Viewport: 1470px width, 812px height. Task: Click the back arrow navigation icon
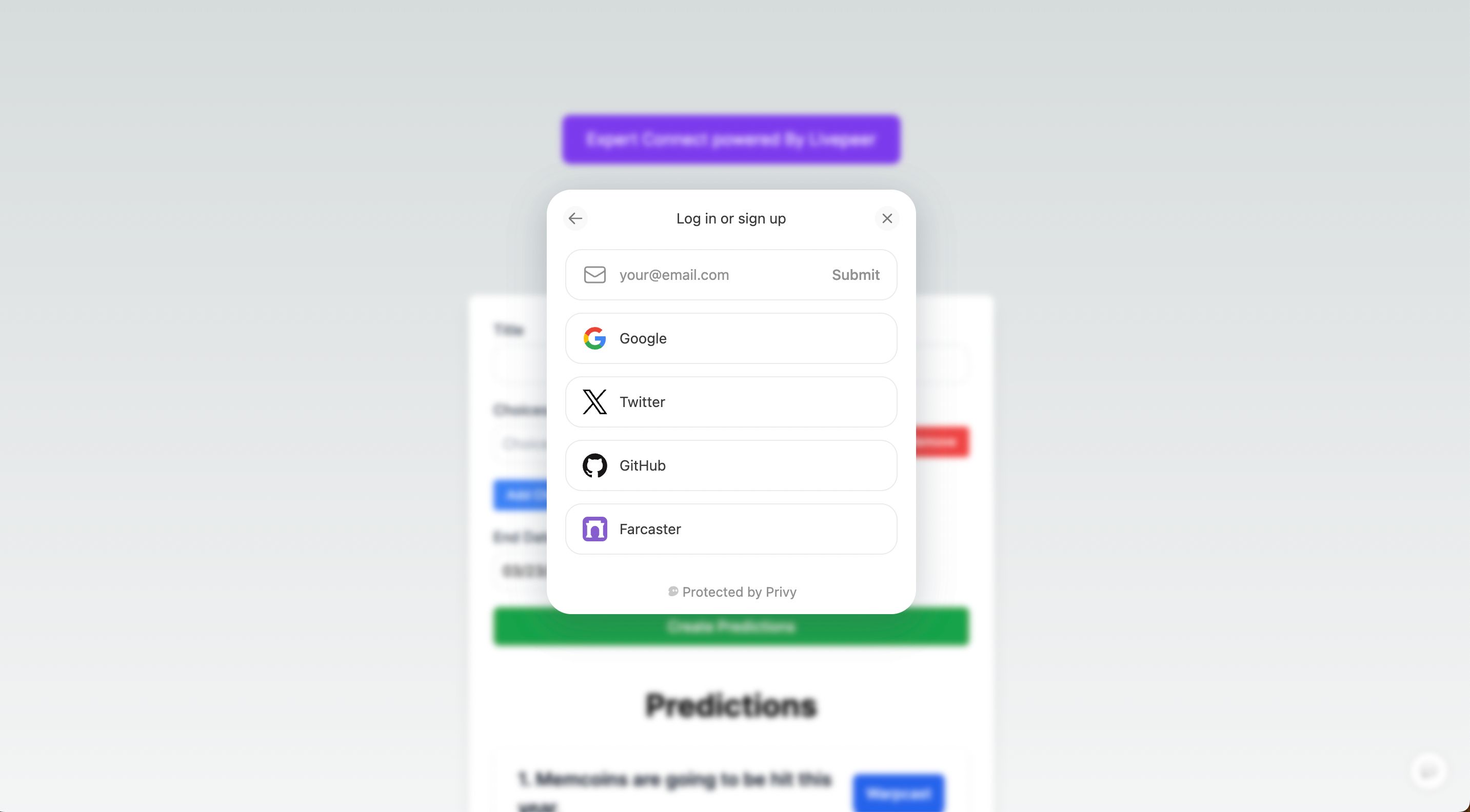click(x=576, y=218)
